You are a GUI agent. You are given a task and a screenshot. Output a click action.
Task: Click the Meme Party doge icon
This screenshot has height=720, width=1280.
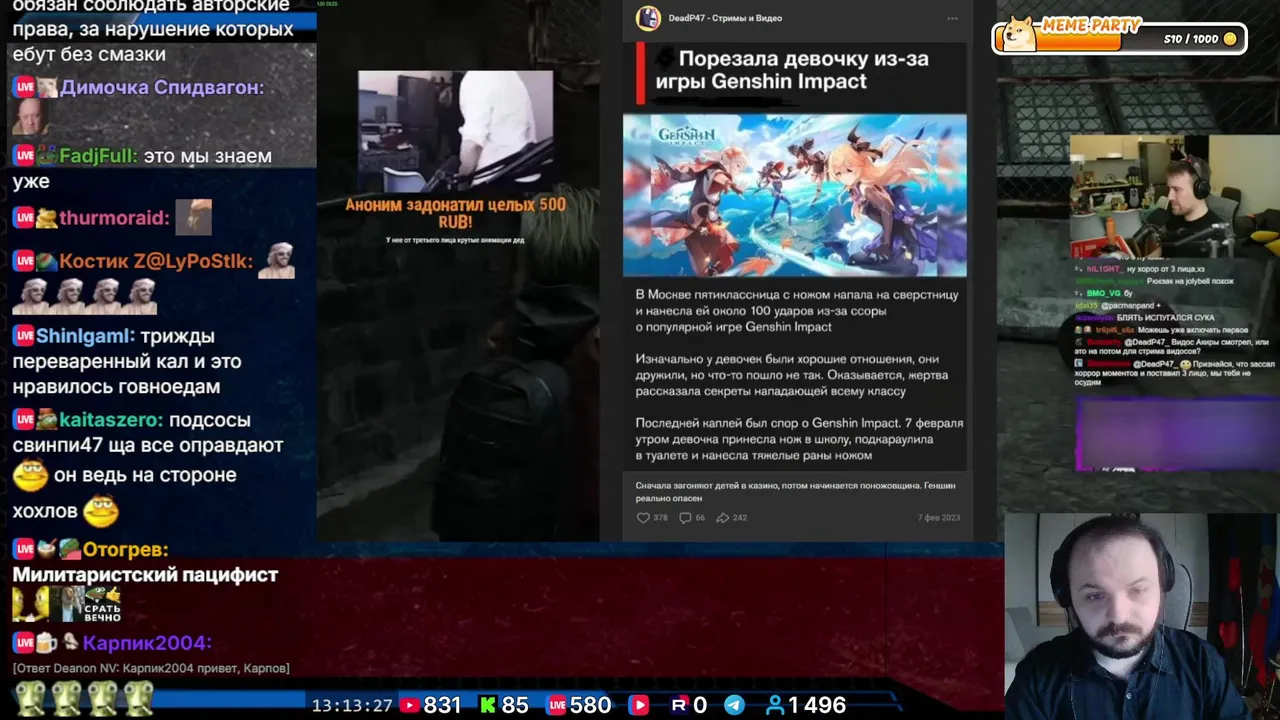[1020, 33]
